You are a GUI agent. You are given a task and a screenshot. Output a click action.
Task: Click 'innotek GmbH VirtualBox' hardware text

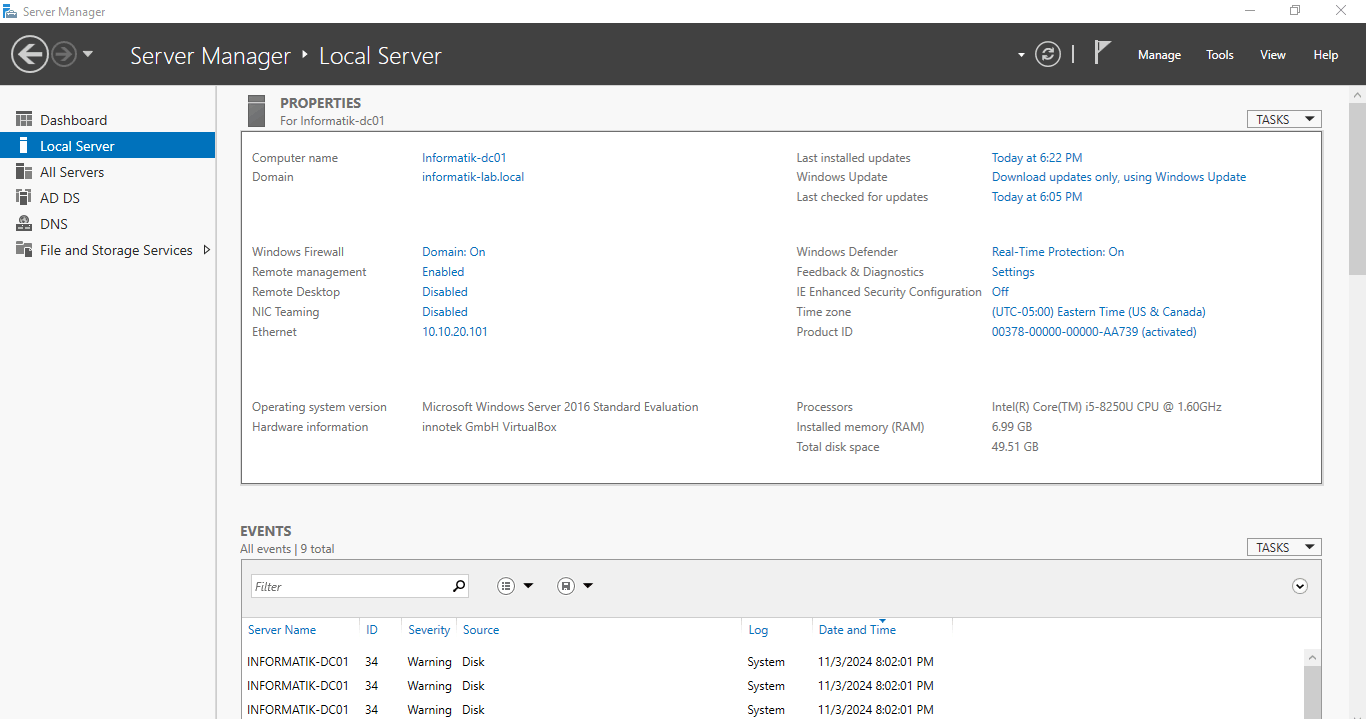pos(489,427)
